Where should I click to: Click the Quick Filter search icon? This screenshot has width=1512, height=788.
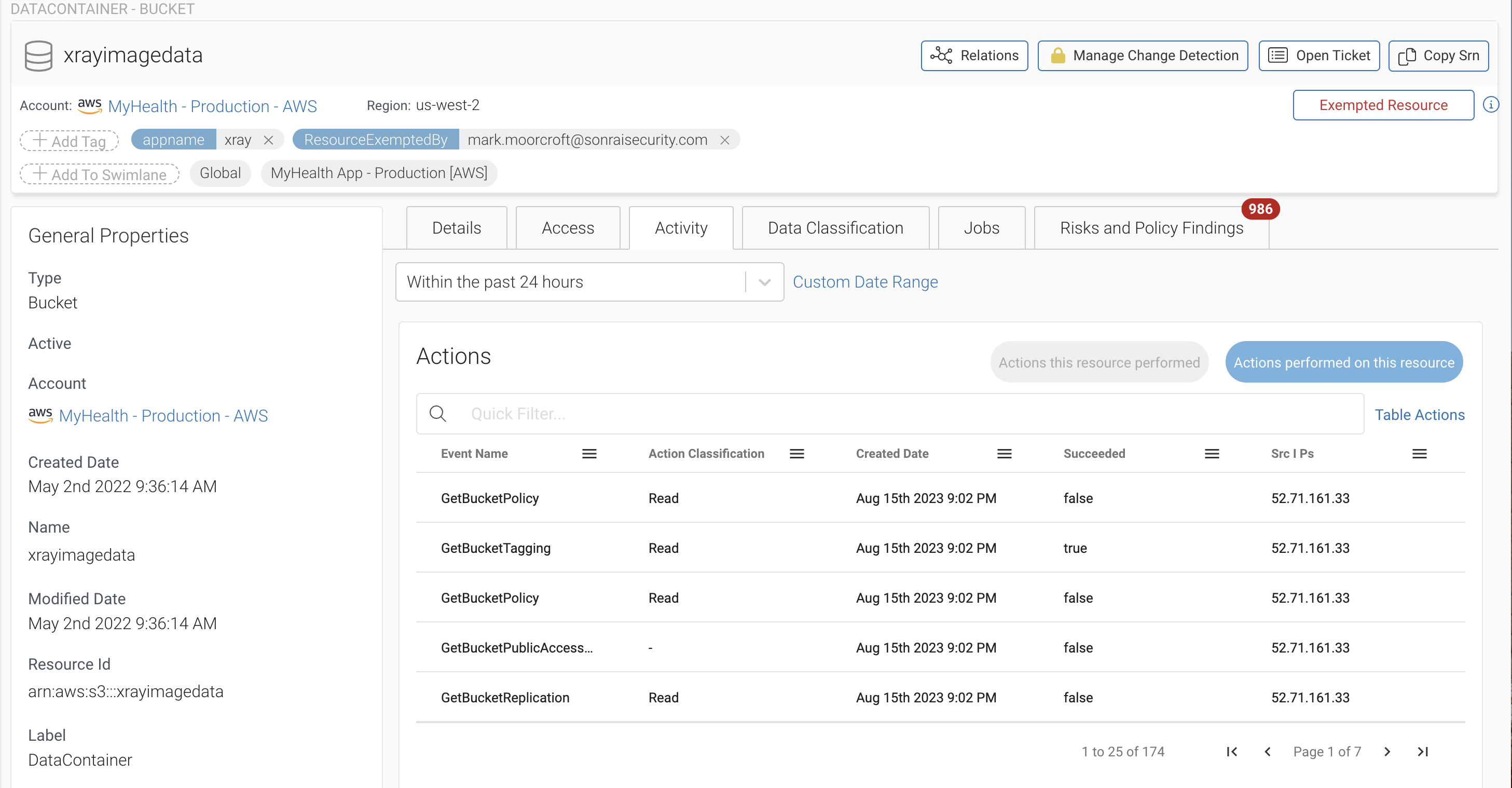coord(437,414)
